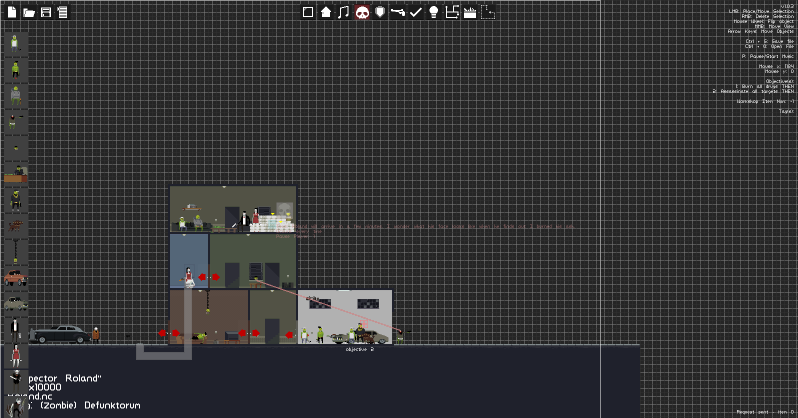Pick the dashed selection area tool
Image resolution: width=798 pixels, height=418 pixels.
[488, 12]
